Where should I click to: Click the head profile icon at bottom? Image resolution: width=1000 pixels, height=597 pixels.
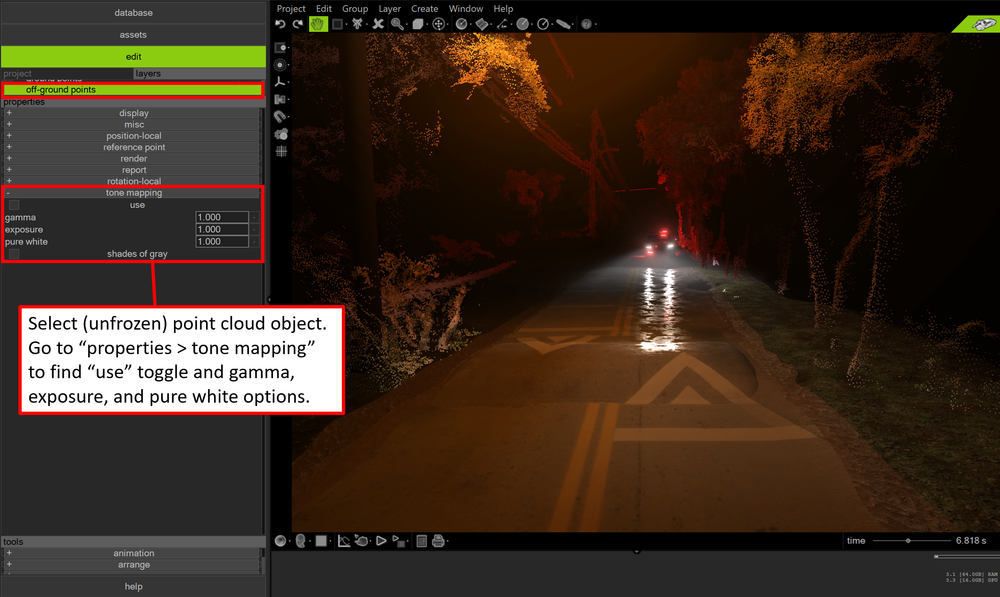pos(300,541)
